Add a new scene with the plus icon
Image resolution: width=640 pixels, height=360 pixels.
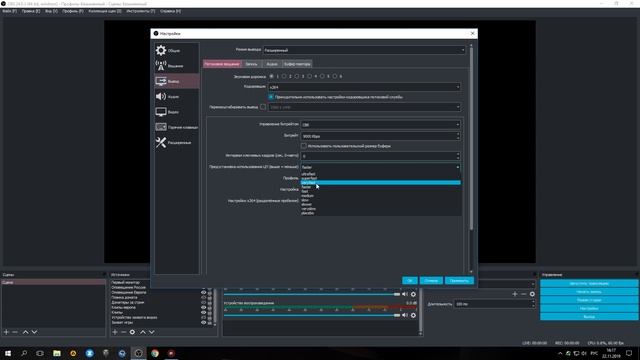pyautogui.click(x=6, y=332)
